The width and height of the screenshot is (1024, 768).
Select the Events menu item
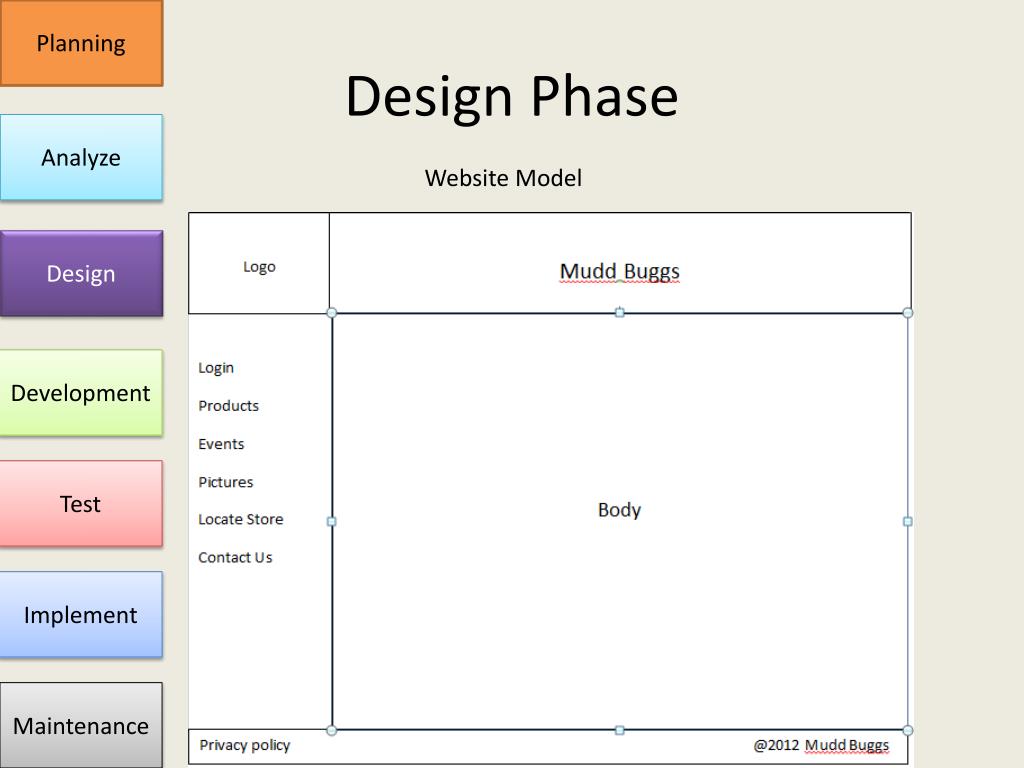[221, 444]
